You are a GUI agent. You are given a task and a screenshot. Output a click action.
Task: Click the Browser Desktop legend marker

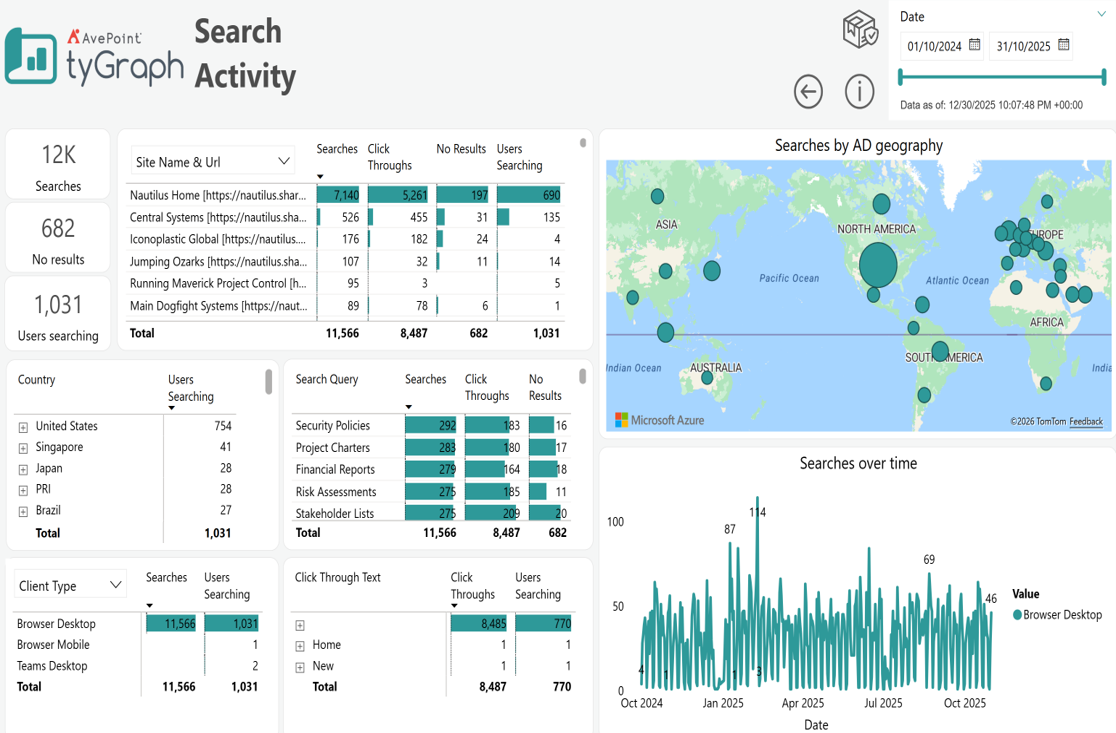click(1018, 615)
